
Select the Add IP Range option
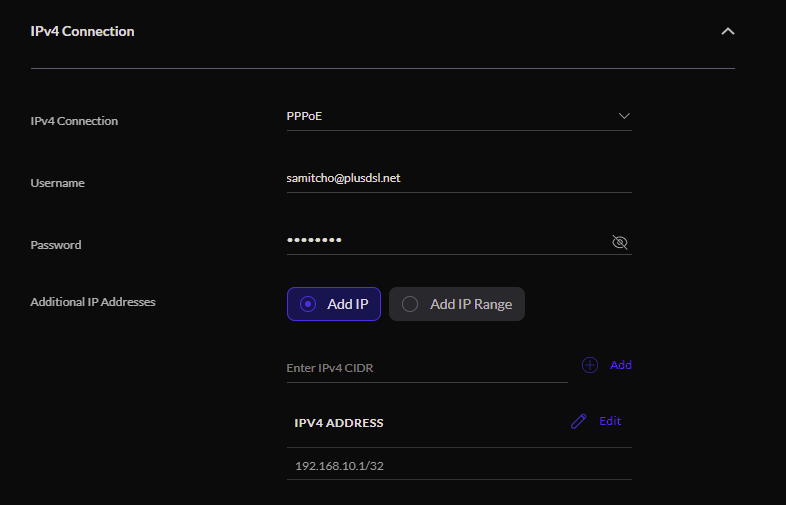(x=457, y=304)
